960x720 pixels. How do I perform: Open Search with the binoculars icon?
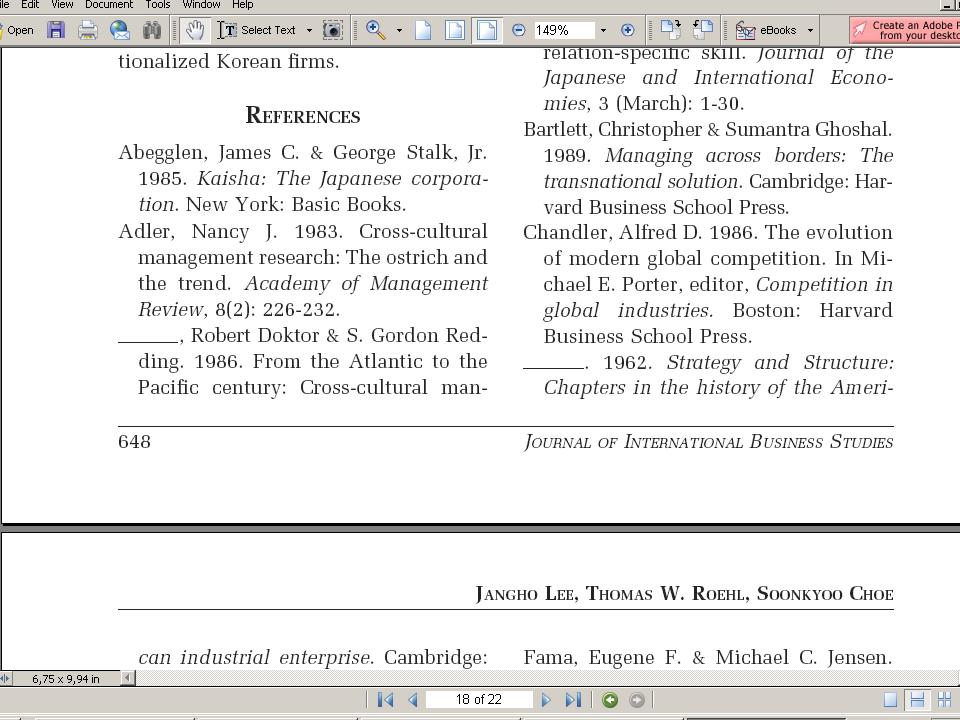(151, 30)
